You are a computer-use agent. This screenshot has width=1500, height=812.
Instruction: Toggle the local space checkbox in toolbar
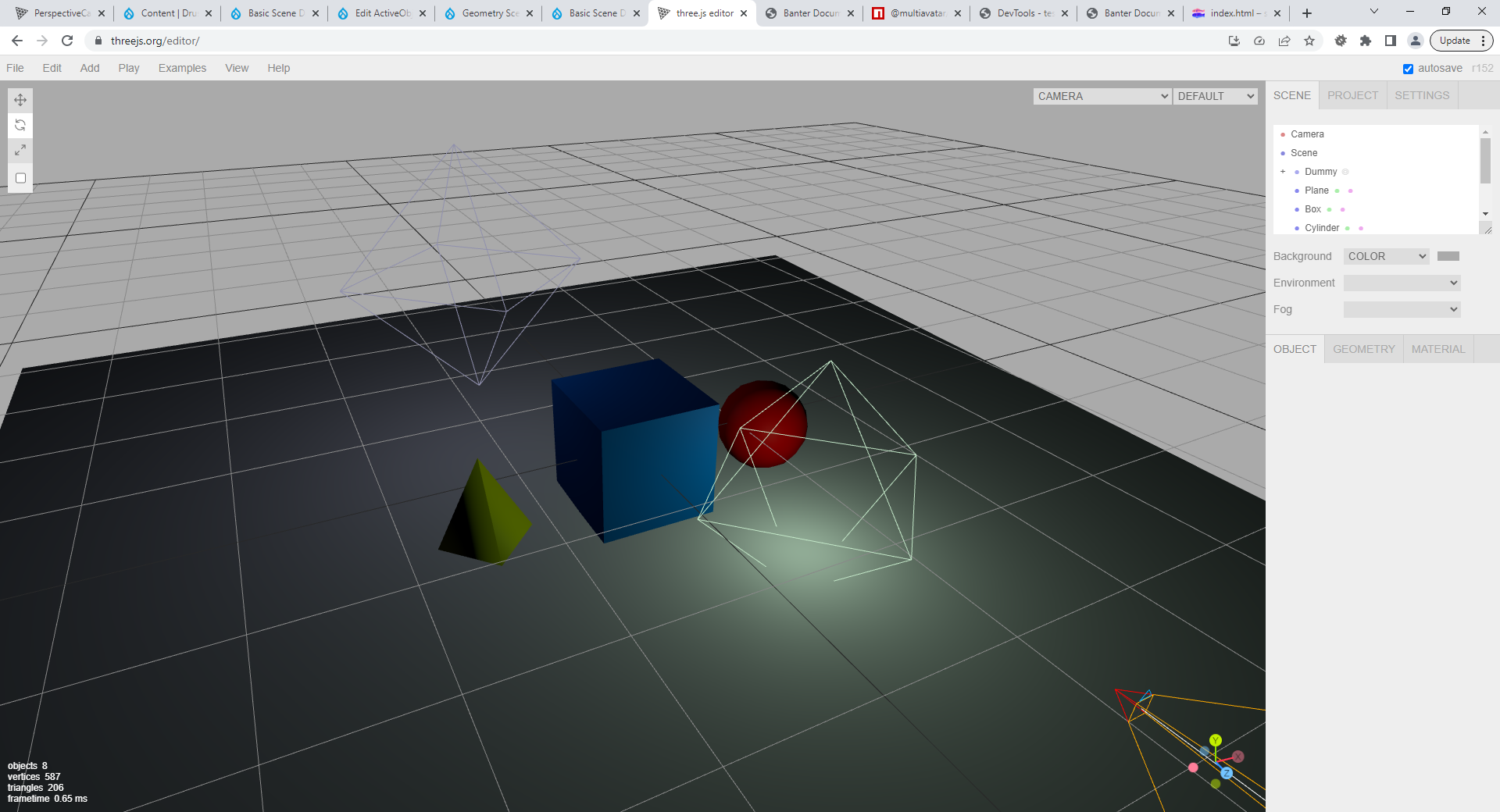pyautogui.click(x=21, y=178)
